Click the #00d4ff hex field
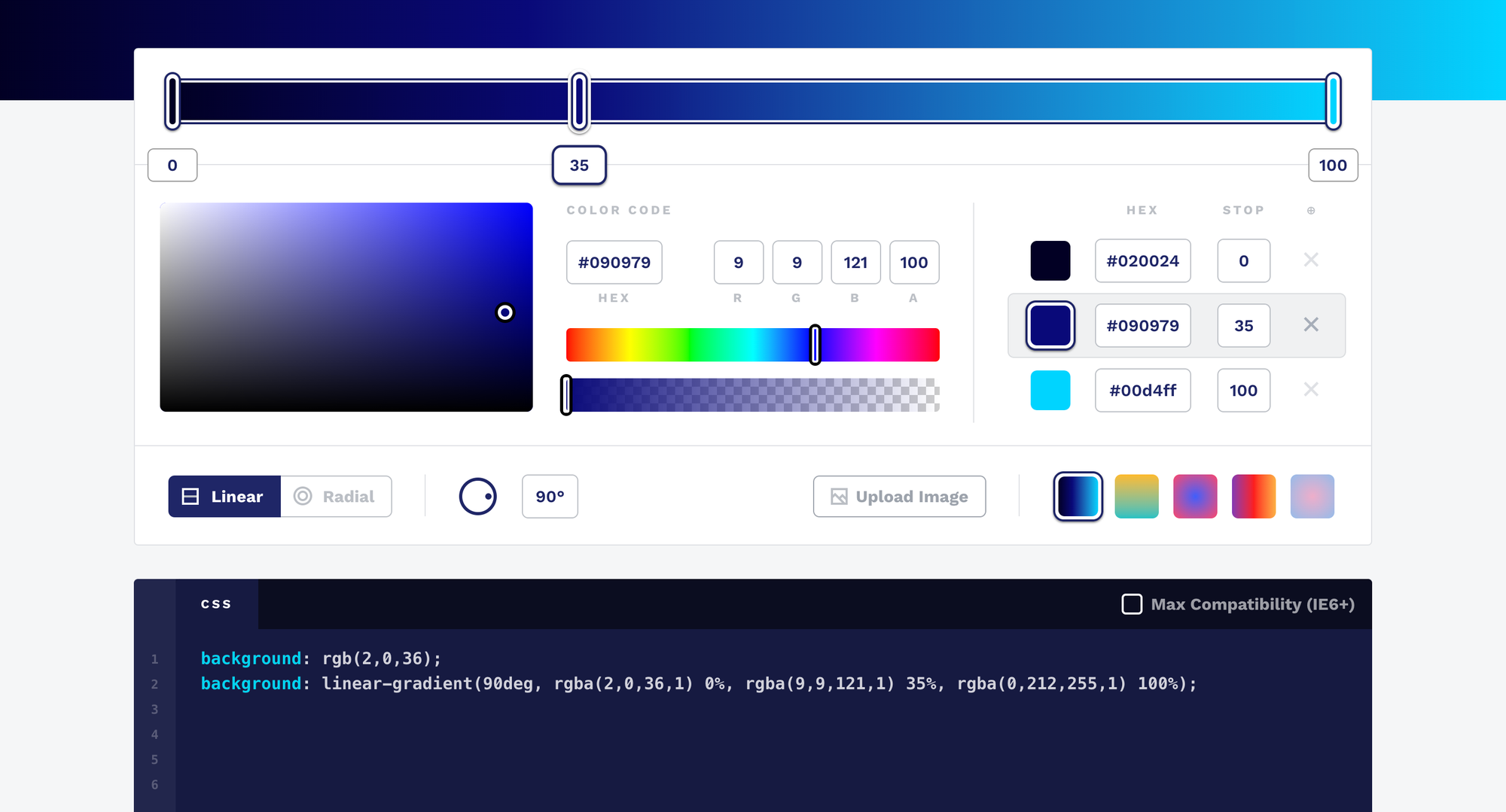Screen dimensions: 1506x812 (1143, 391)
